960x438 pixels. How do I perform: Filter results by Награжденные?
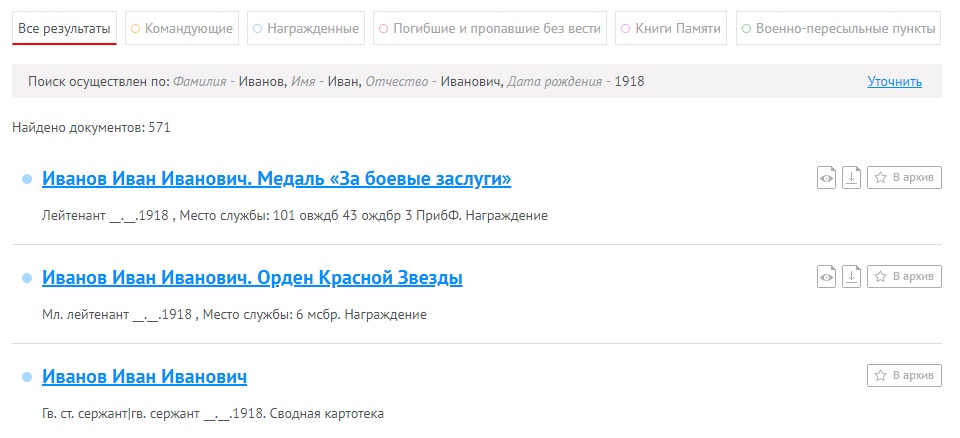pyautogui.click(x=305, y=29)
